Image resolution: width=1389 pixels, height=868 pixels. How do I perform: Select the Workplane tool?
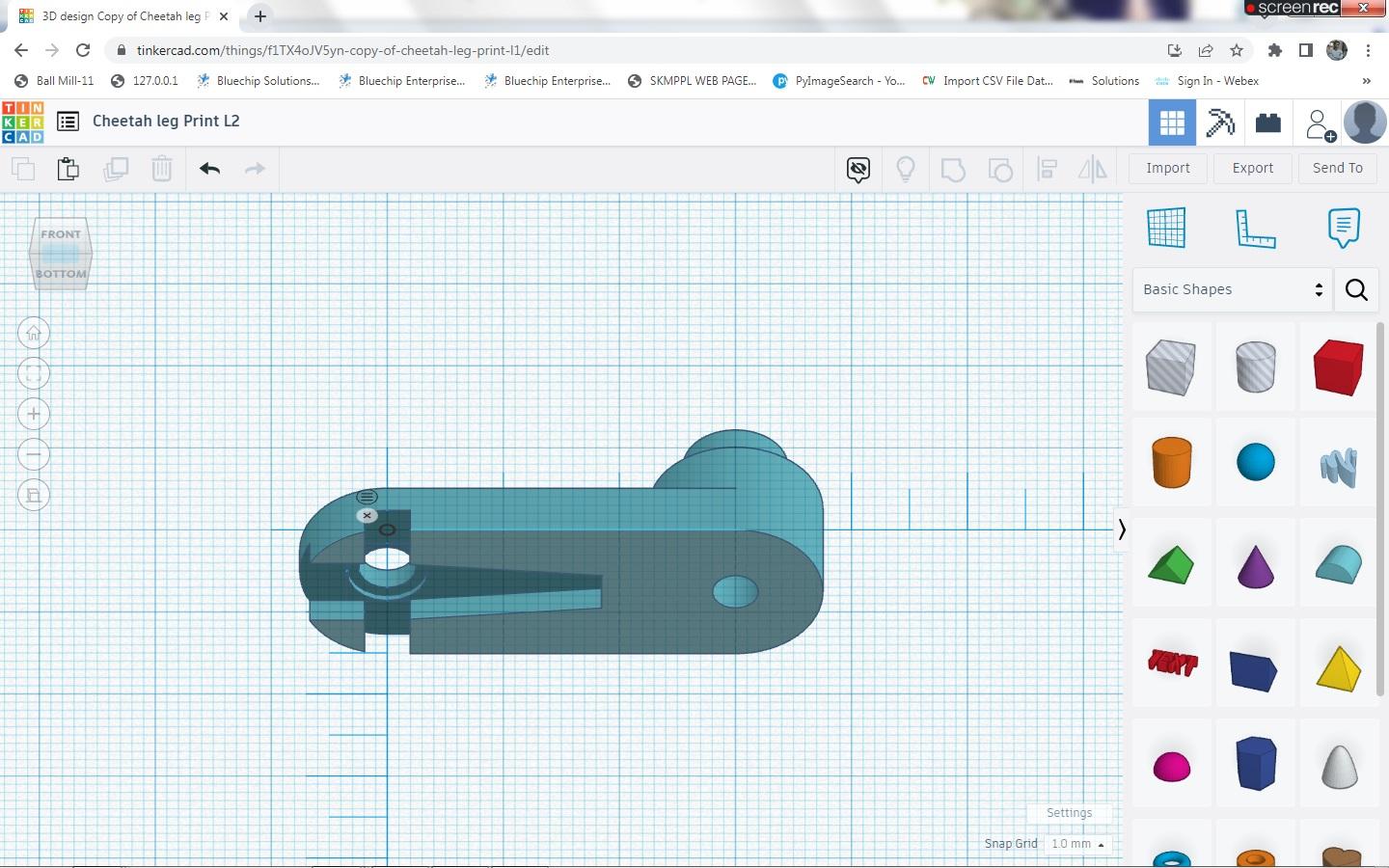(x=1166, y=228)
